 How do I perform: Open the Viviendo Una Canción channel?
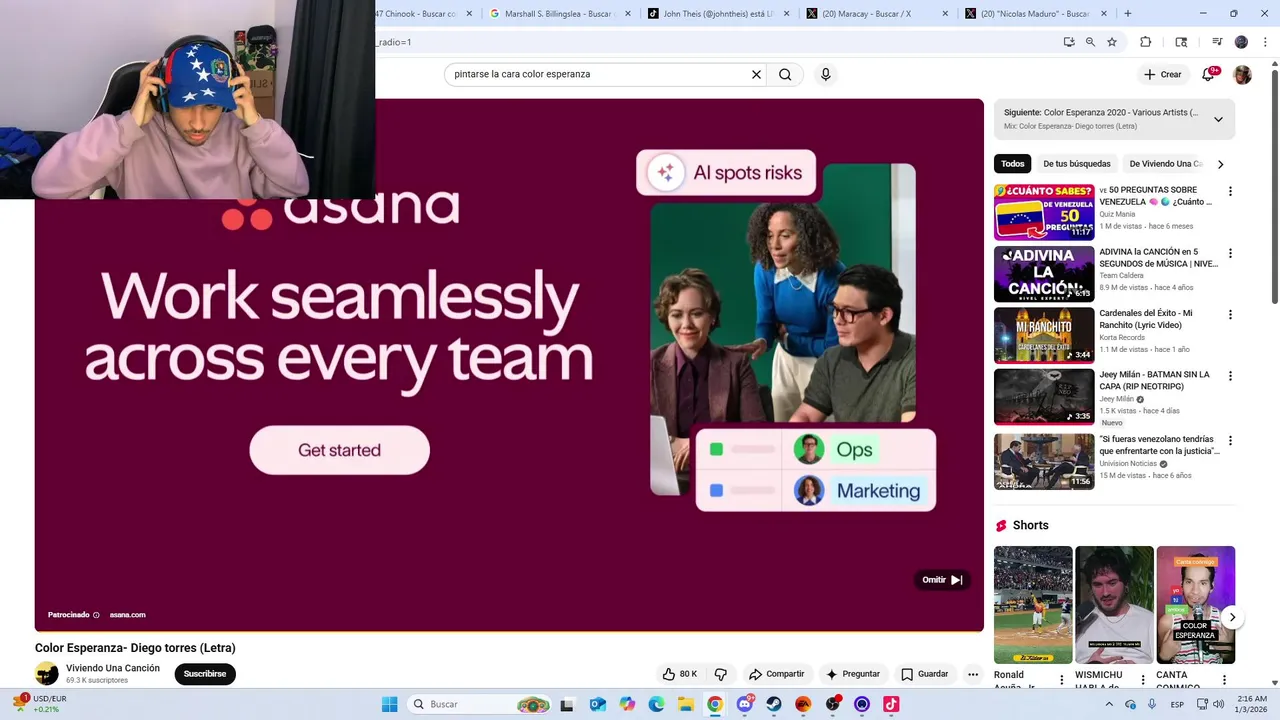(x=113, y=668)
